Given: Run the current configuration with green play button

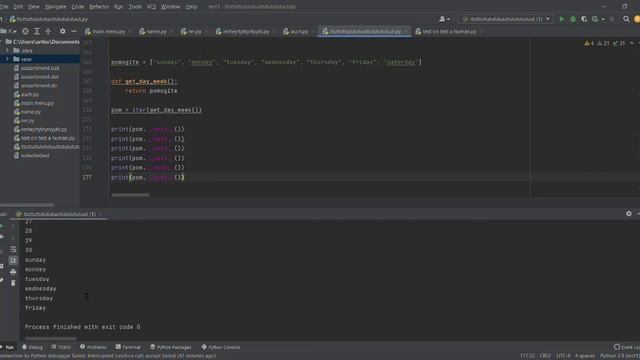Looking at the screenshot, I should [x=562, y=19].
